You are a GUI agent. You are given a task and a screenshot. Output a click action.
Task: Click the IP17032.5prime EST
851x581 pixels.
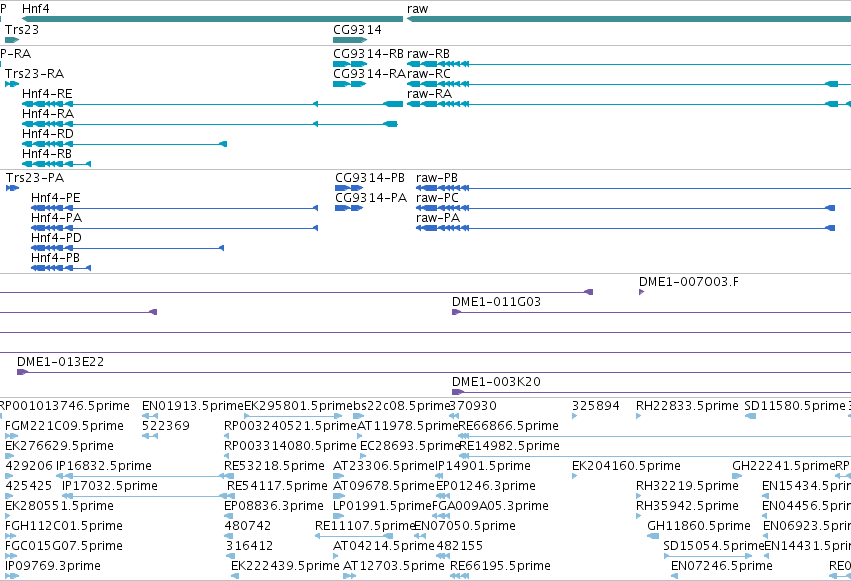pyautogui.click(x=110, y=486)
